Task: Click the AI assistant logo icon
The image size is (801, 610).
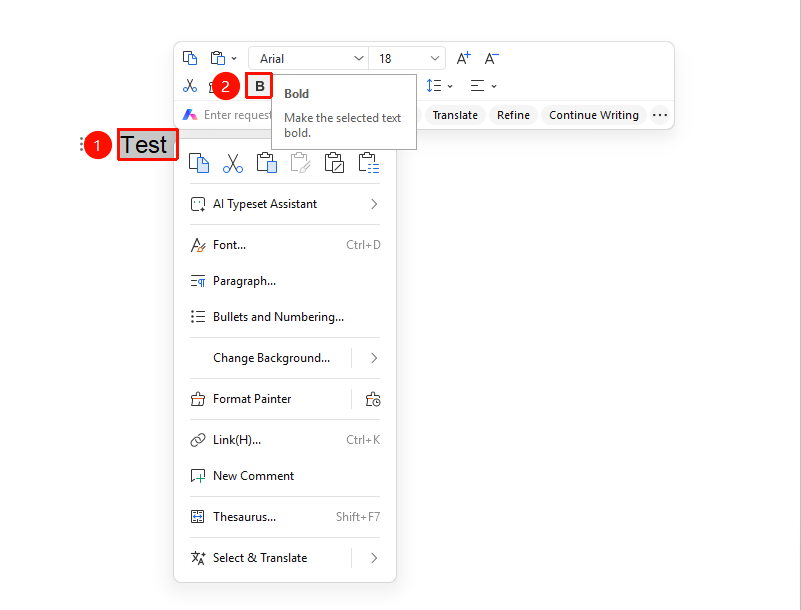Action: click(x=190, y=115)
